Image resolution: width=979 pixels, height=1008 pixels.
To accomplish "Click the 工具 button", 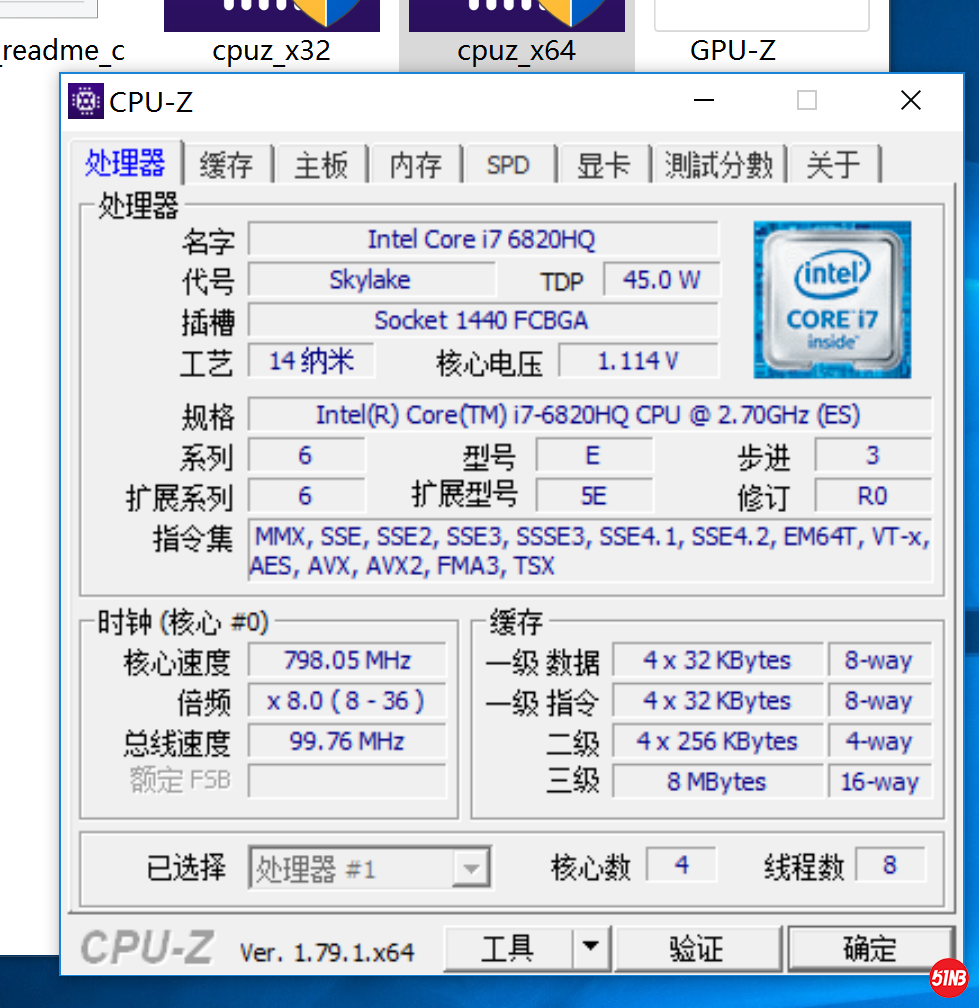I will pyautogui.click(x=508, y=948).
